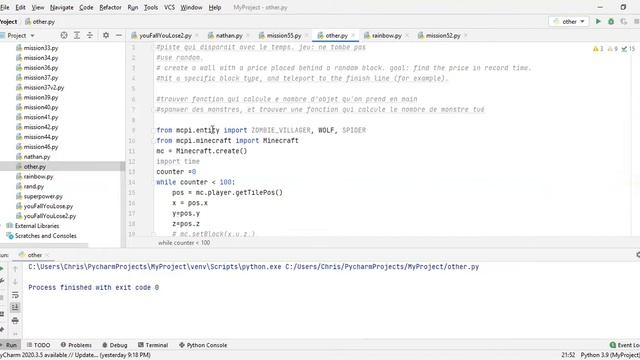Click the 21:52 caret position indicator
Screen dimensions: 640x360
568,355
